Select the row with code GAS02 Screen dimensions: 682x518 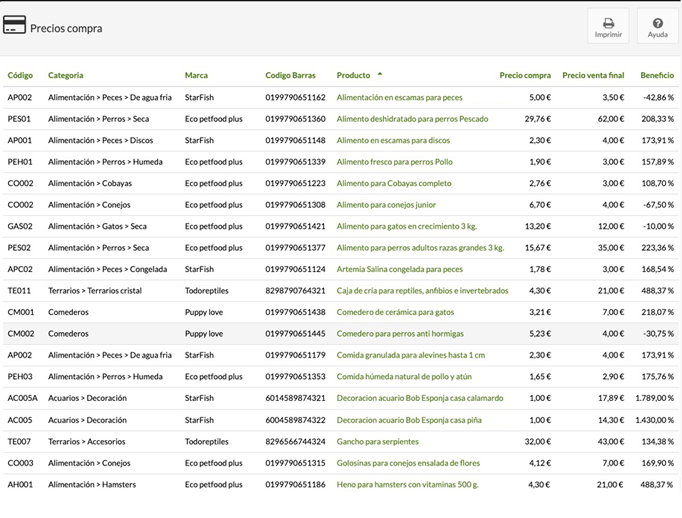(20, 227)
